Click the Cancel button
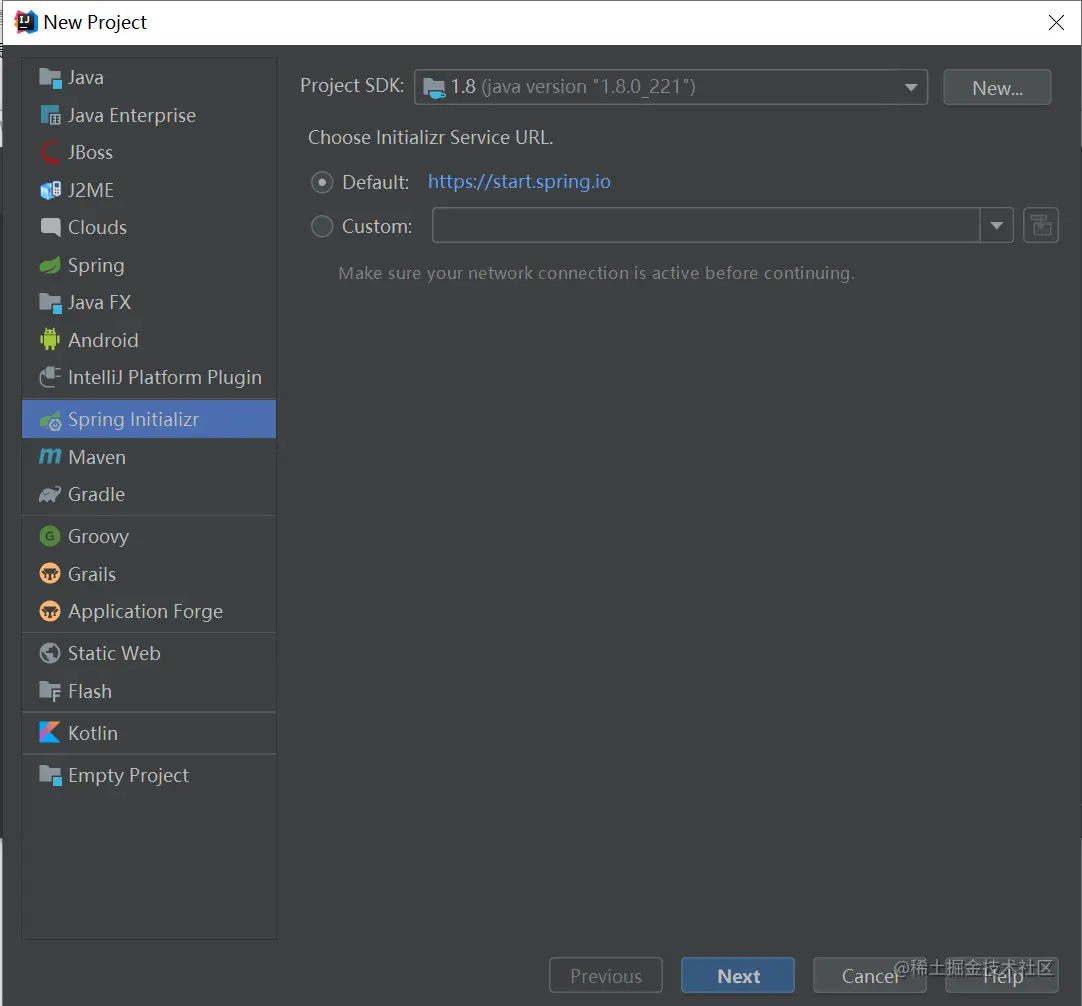The image size is (1082, 1006). pyautogui.click(x=869, y=976)
